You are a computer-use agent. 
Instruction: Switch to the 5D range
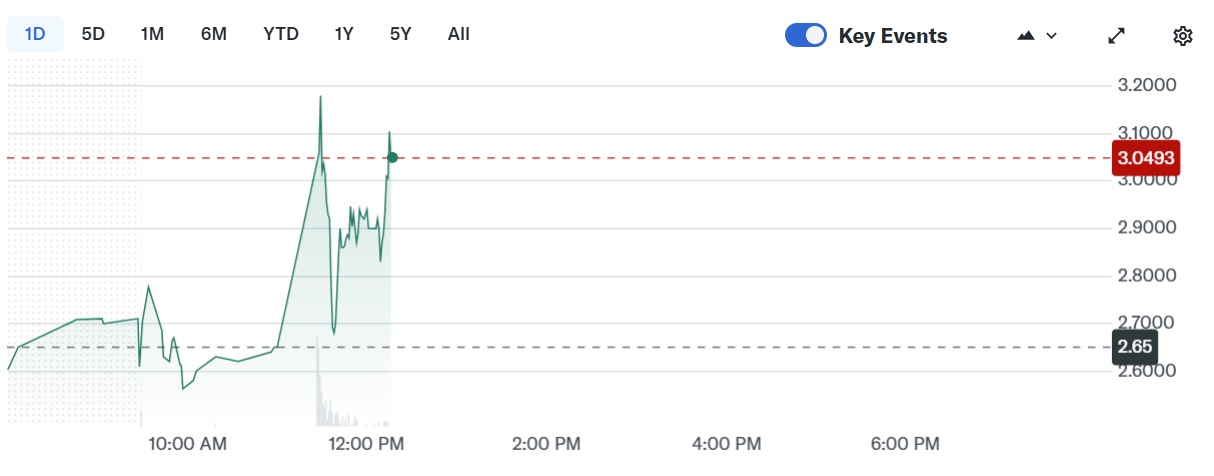[x=93, y=34]
